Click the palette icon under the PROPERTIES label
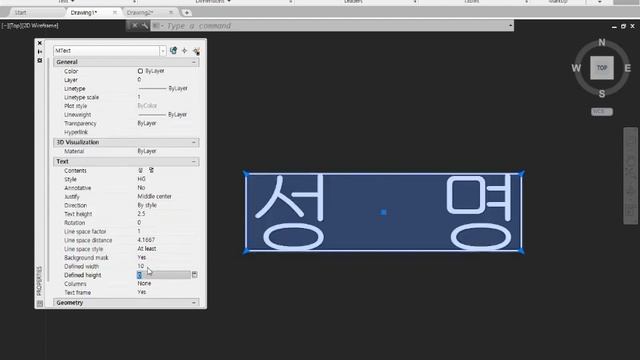The width and height of the screenshot is (640, 360). (x=40, y=303)
